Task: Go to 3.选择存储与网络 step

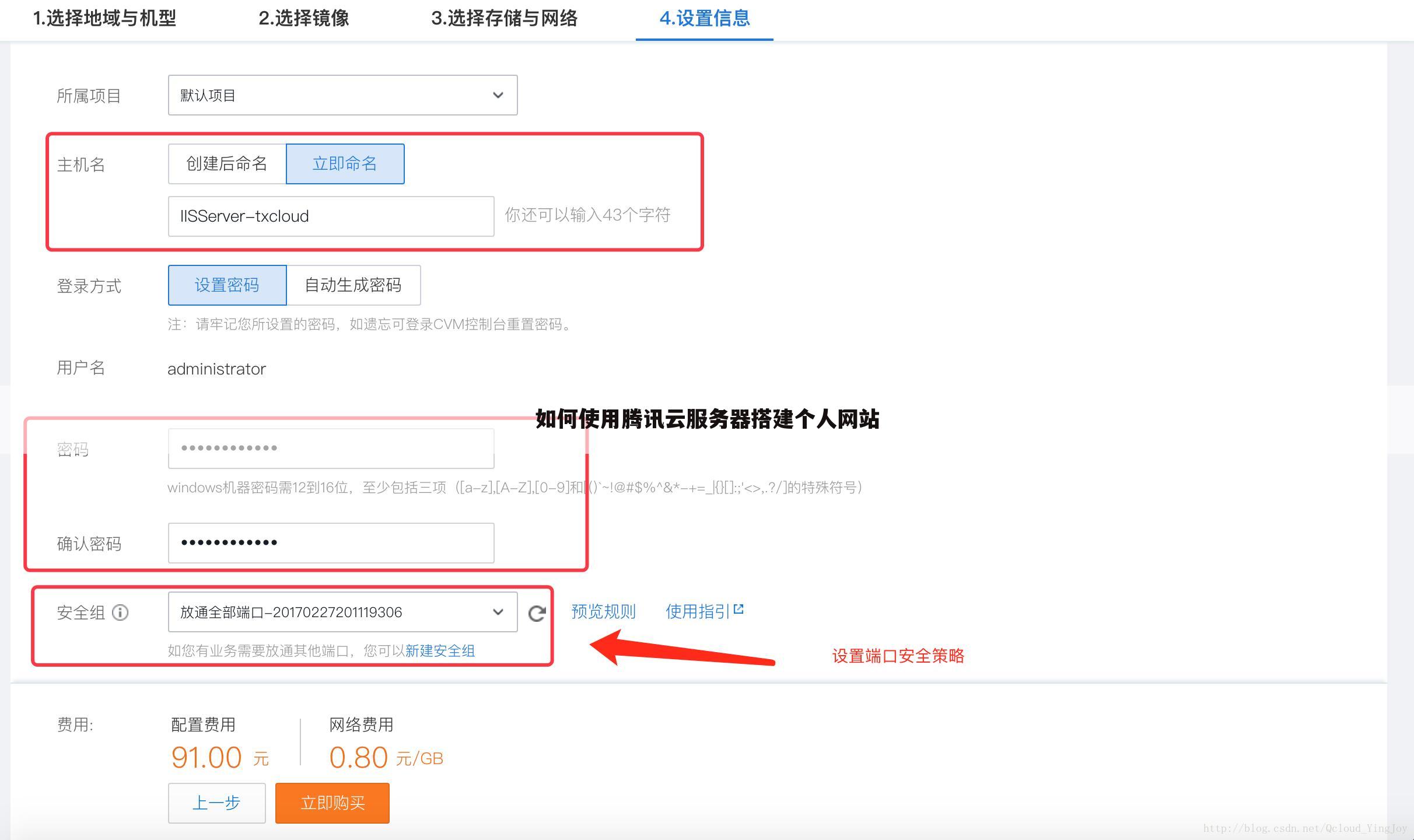Action: pyautogui.click(x=505, y=19)
